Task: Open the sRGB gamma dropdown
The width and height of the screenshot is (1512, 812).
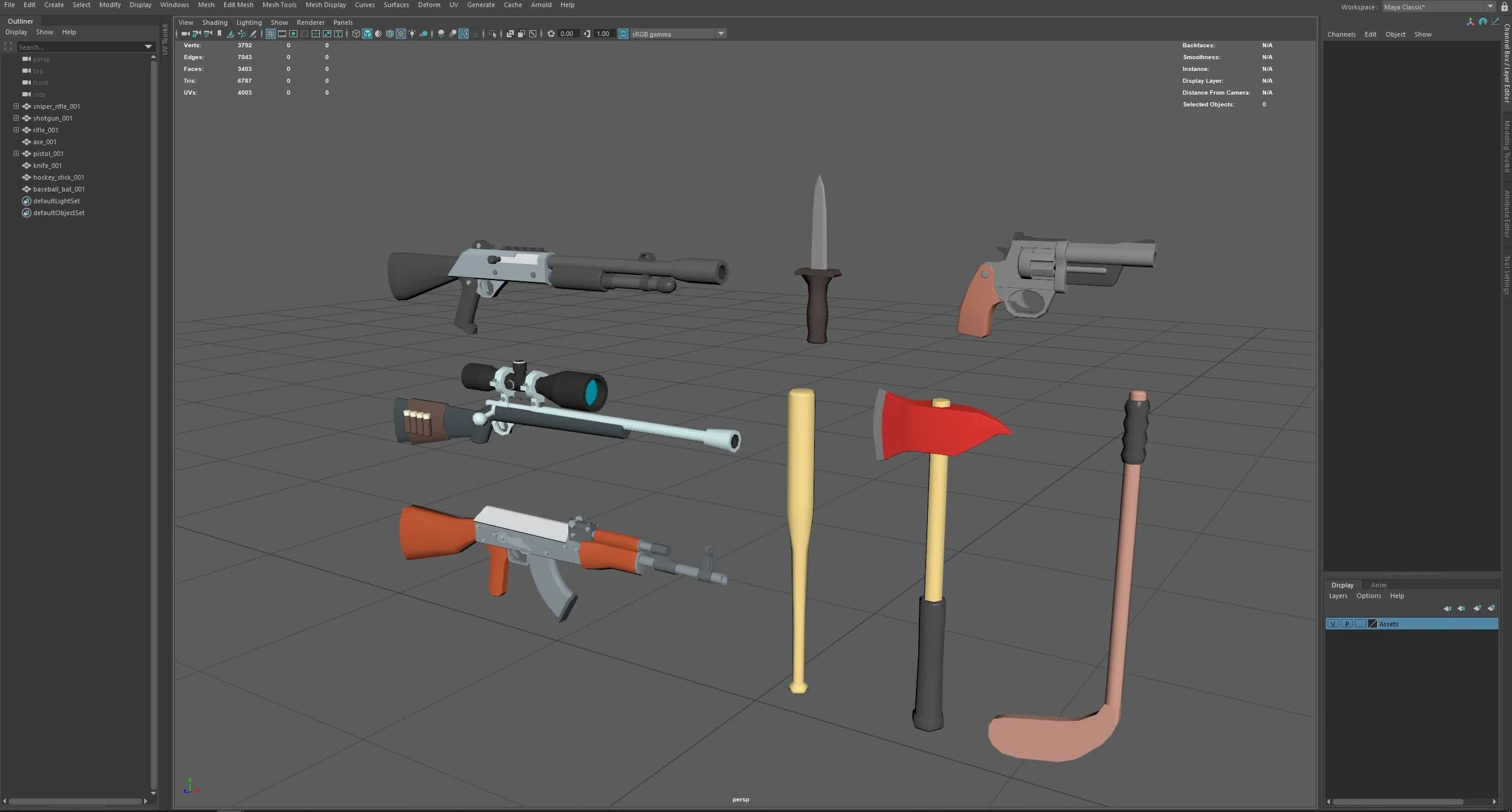Action: click(x=721, y=34)
